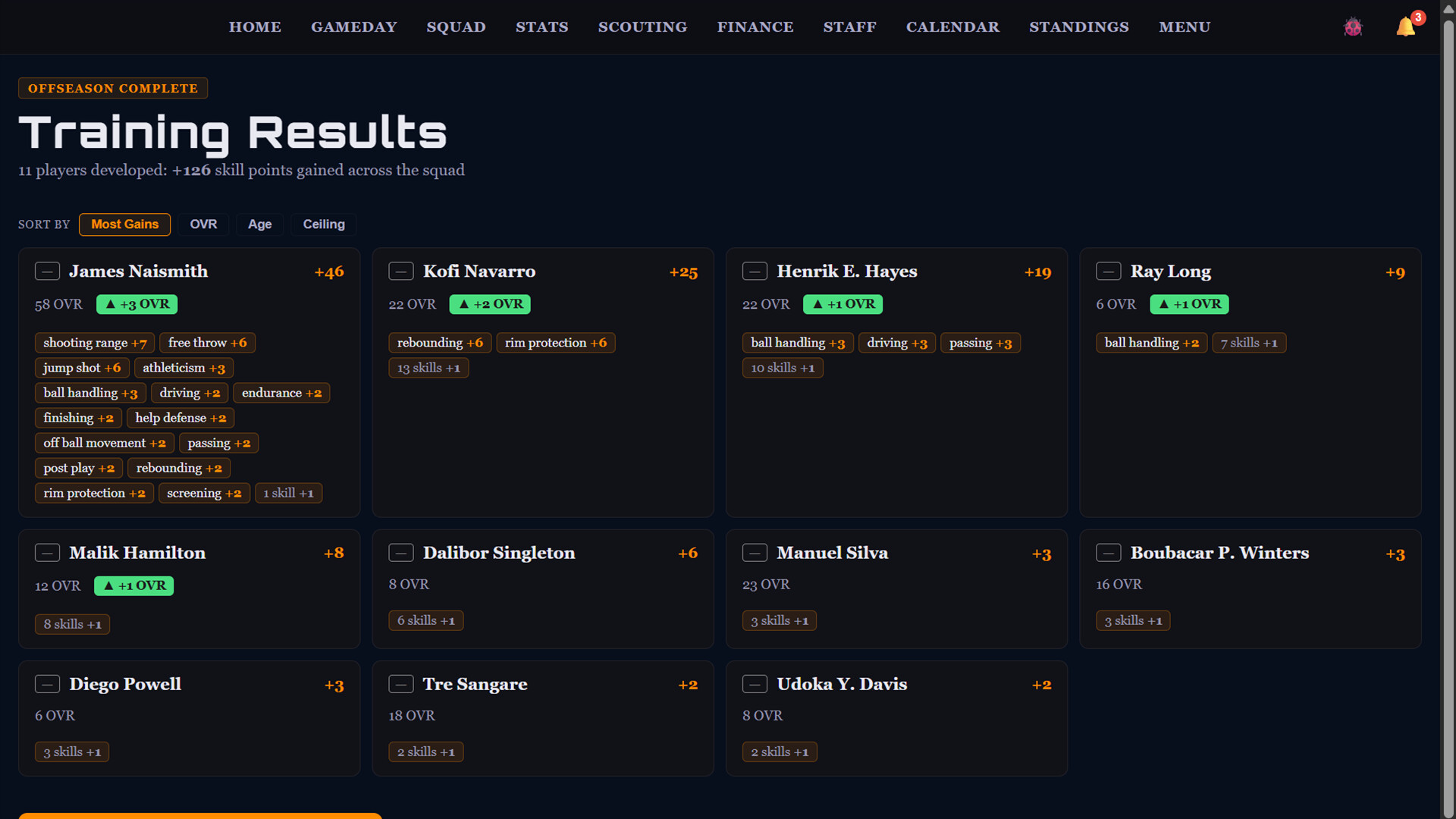The width and height of the screenshot is (1456, 819).
Task: Click Kofi Navarro rim protection +6 chip
Action: pos(556,343)
